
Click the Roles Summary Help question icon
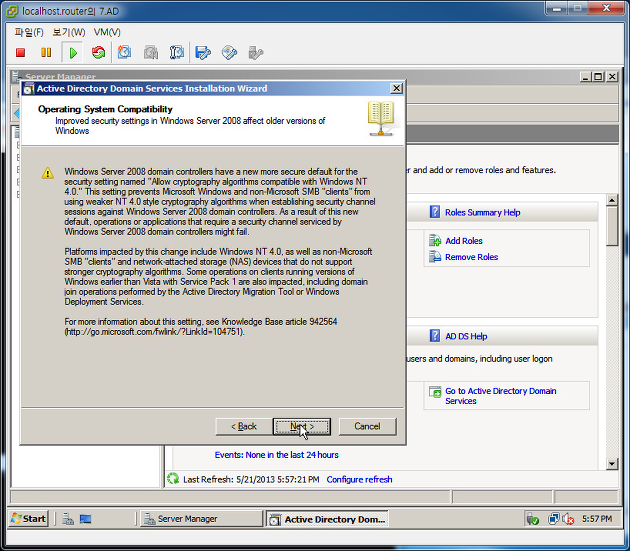point(435,212)
